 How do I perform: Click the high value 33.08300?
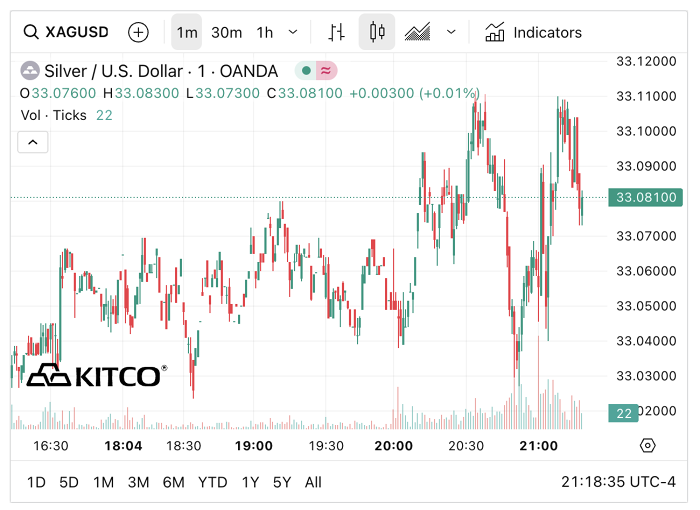(x=147, y=93)
